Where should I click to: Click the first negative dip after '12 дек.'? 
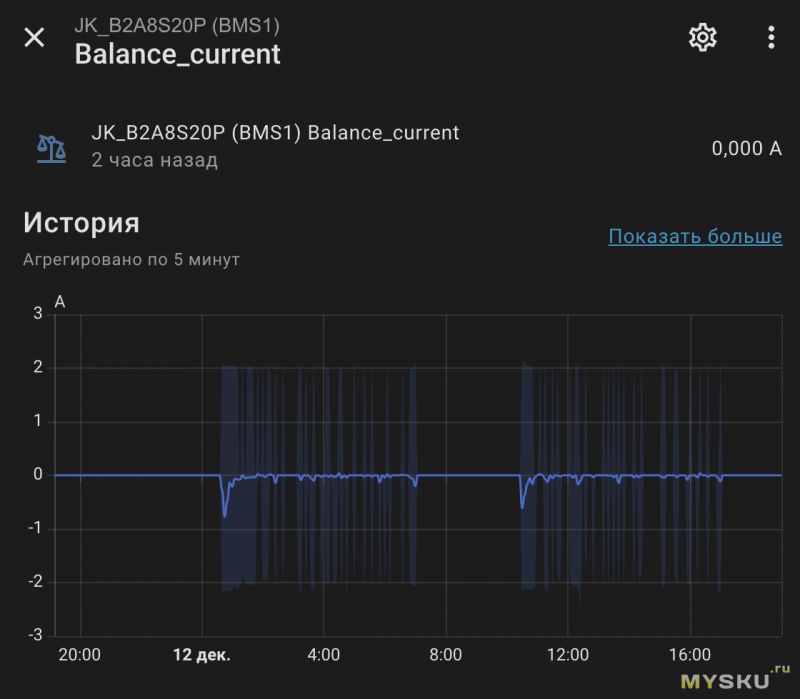click(225, 510)
